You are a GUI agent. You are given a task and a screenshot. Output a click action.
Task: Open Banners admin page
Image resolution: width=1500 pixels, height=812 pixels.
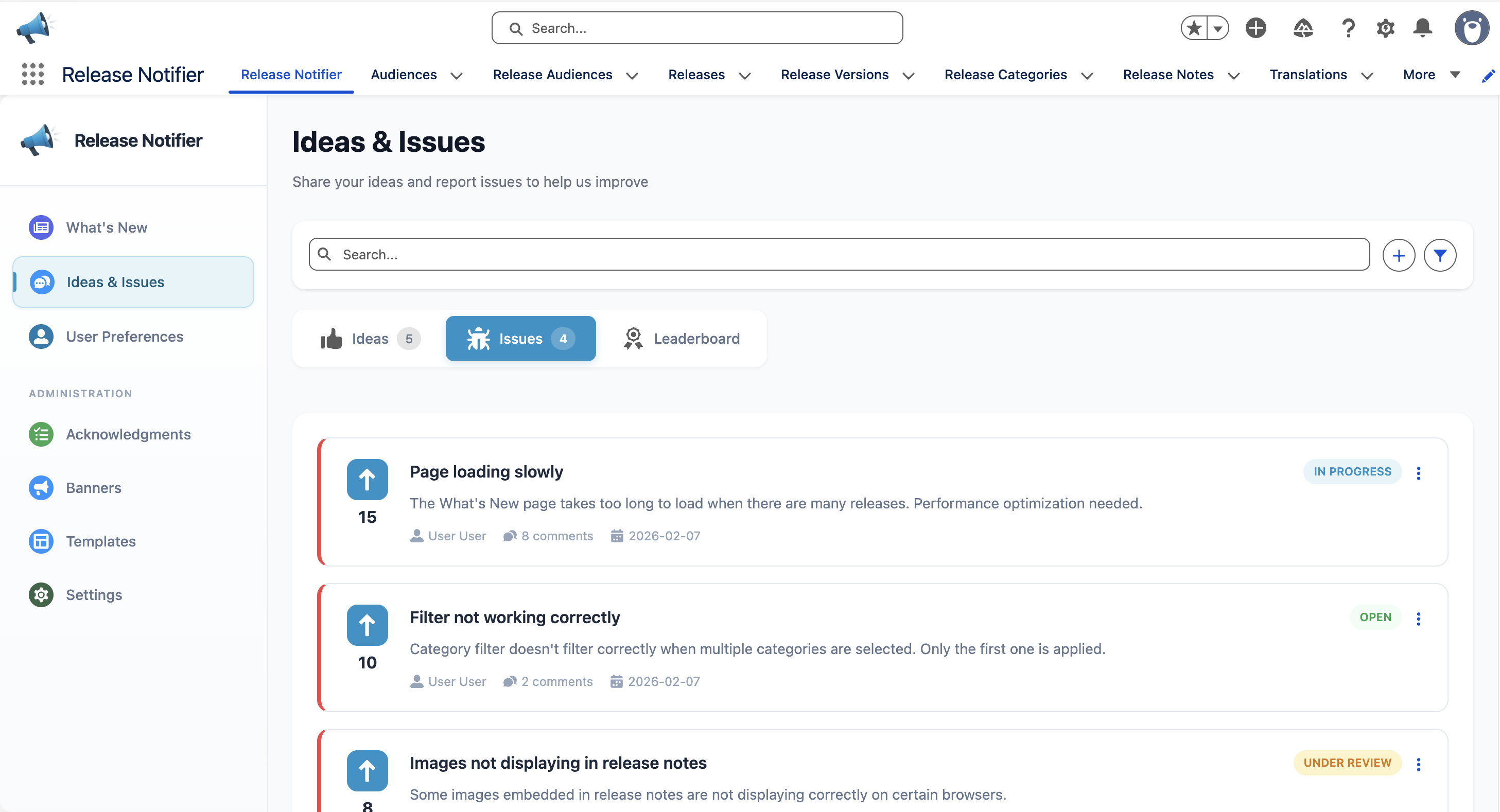tap(133, 488)
